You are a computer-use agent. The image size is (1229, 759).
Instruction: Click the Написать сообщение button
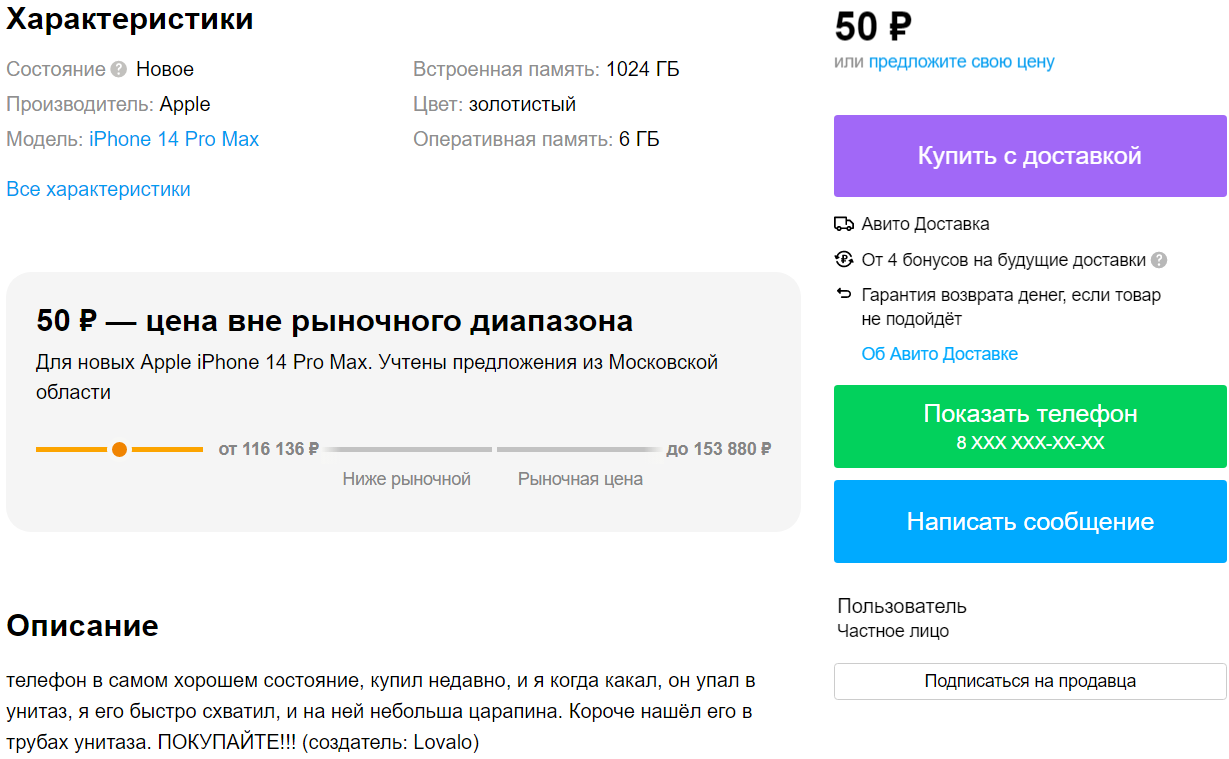[1030, 521]
